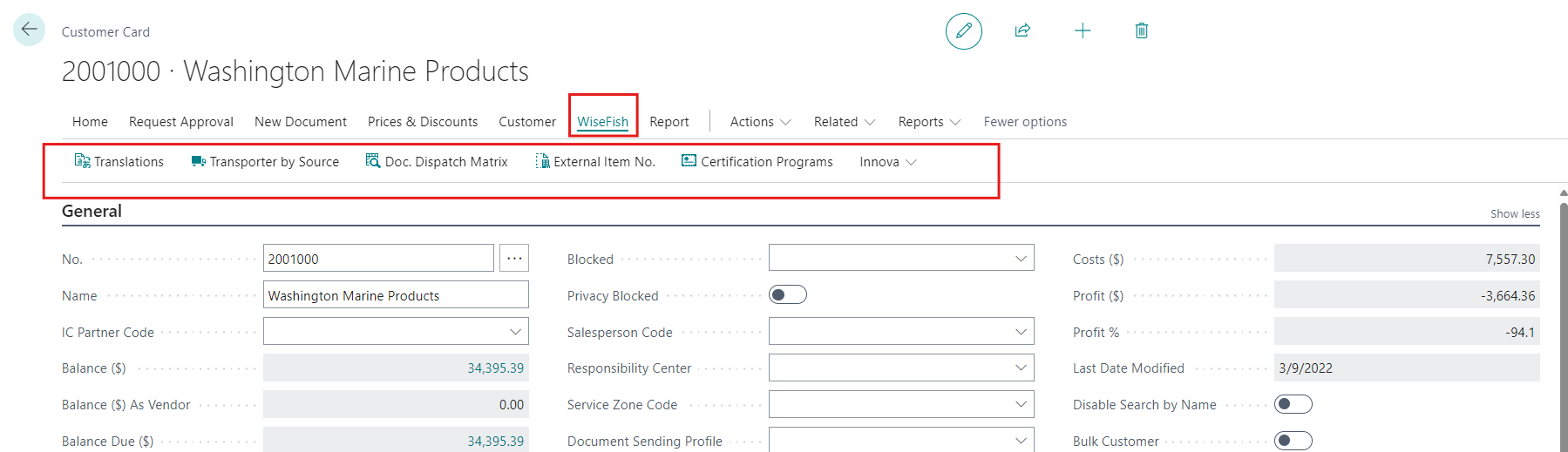Click the share icon
The width and height of the screenshot is (1568, 452).
(x=1022, y=31)
